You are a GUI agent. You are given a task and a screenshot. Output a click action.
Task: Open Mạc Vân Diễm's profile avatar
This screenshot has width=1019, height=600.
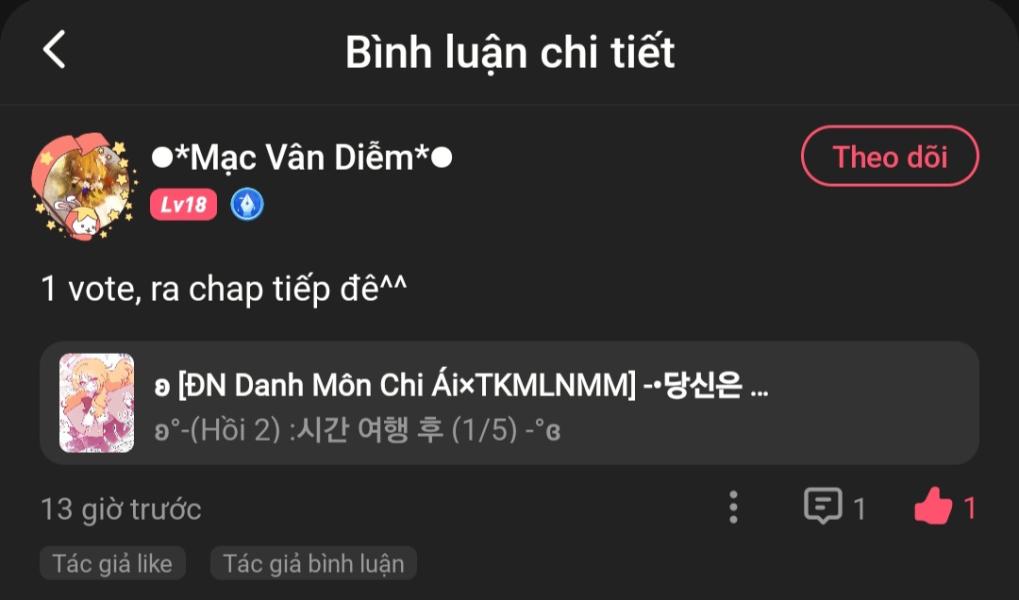click(x=83, y=187)
